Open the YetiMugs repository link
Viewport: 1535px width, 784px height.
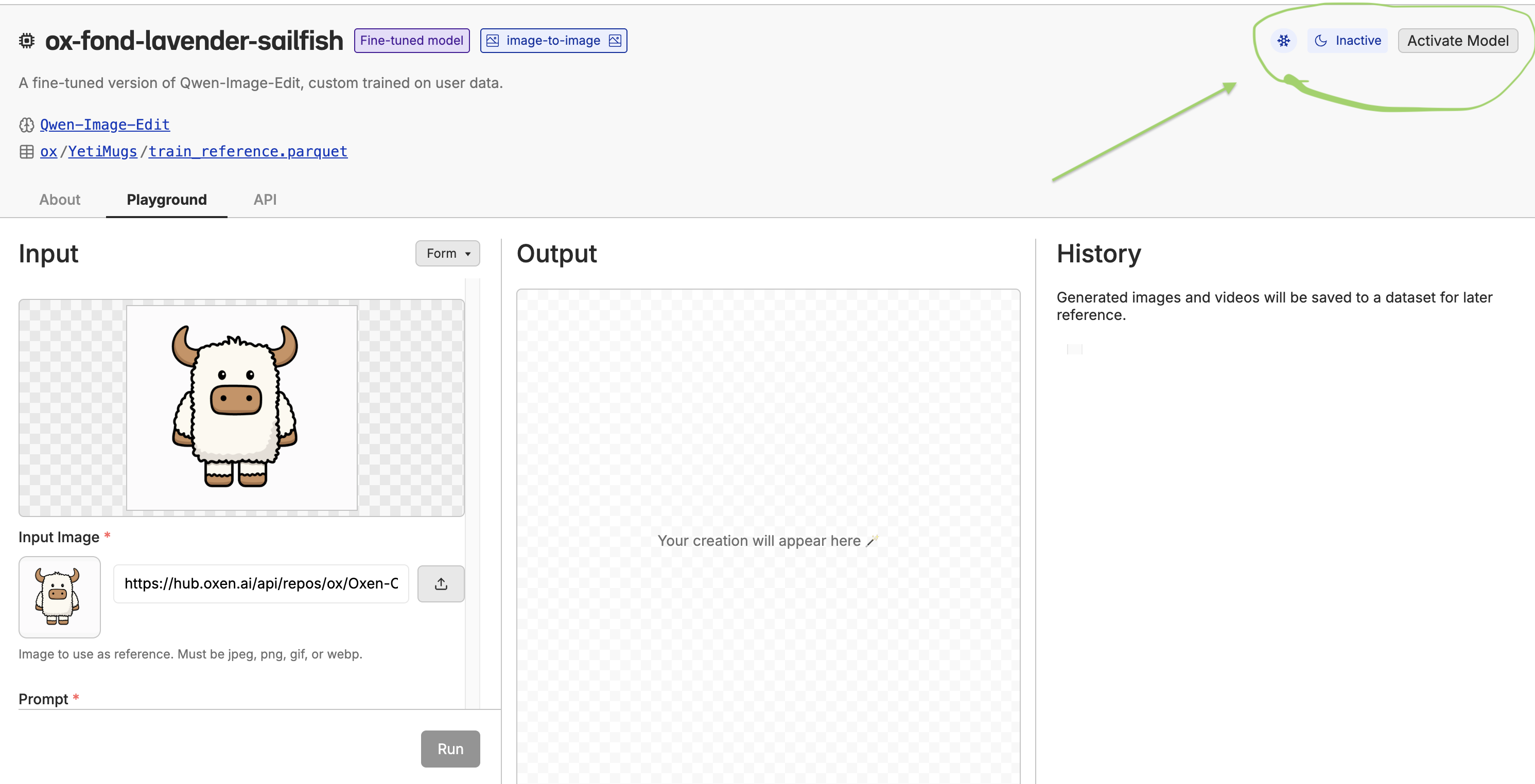[x=102, y=152]
